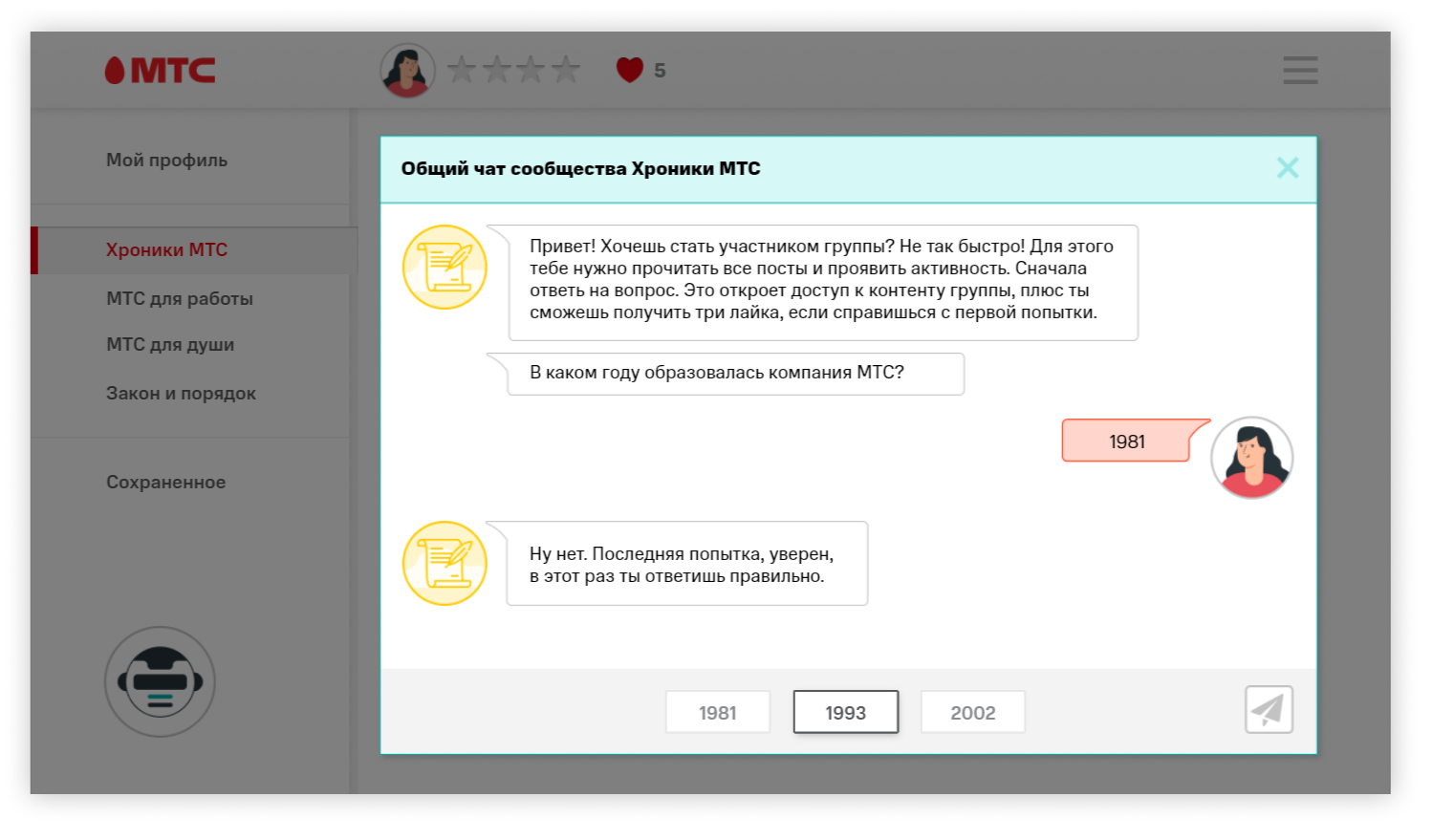
Task: Click the question 'В каком году образовалась компания МТС?'
Action: 735,374
